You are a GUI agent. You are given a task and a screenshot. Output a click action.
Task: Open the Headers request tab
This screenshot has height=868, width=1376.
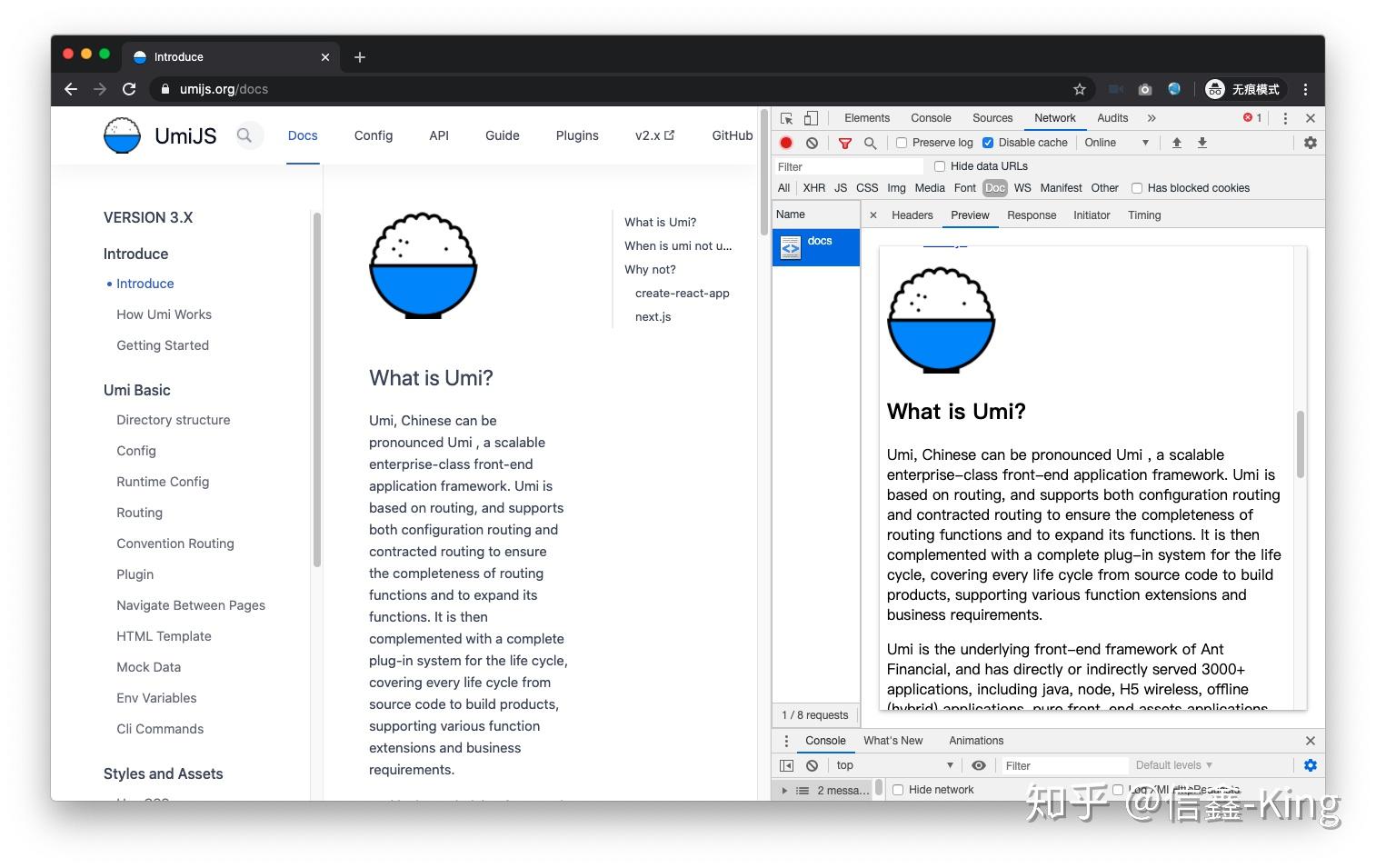pyautogui.click(x=912, y=215)
